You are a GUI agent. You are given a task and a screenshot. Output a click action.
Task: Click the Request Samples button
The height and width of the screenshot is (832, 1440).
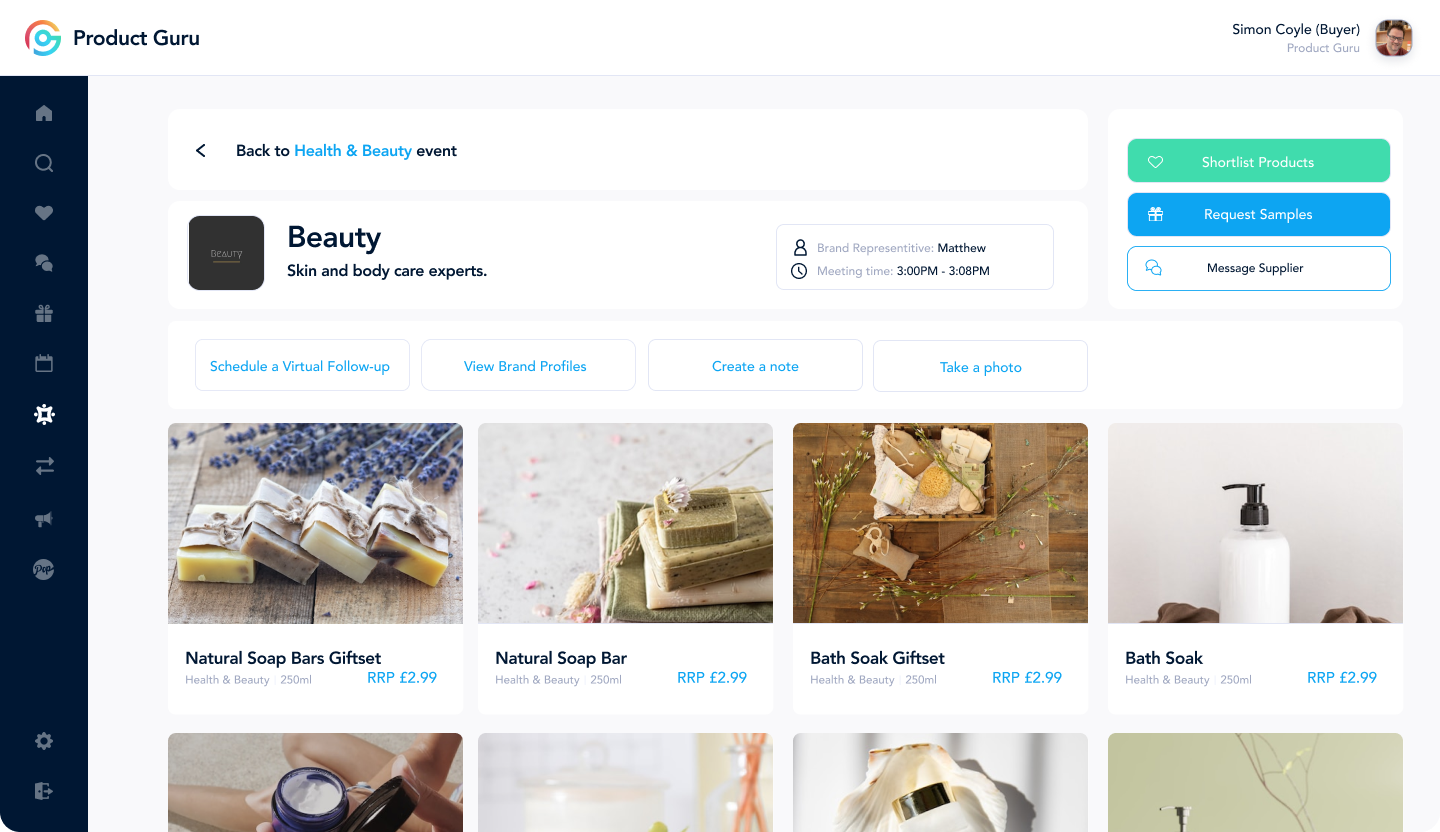coord(1258,214)
